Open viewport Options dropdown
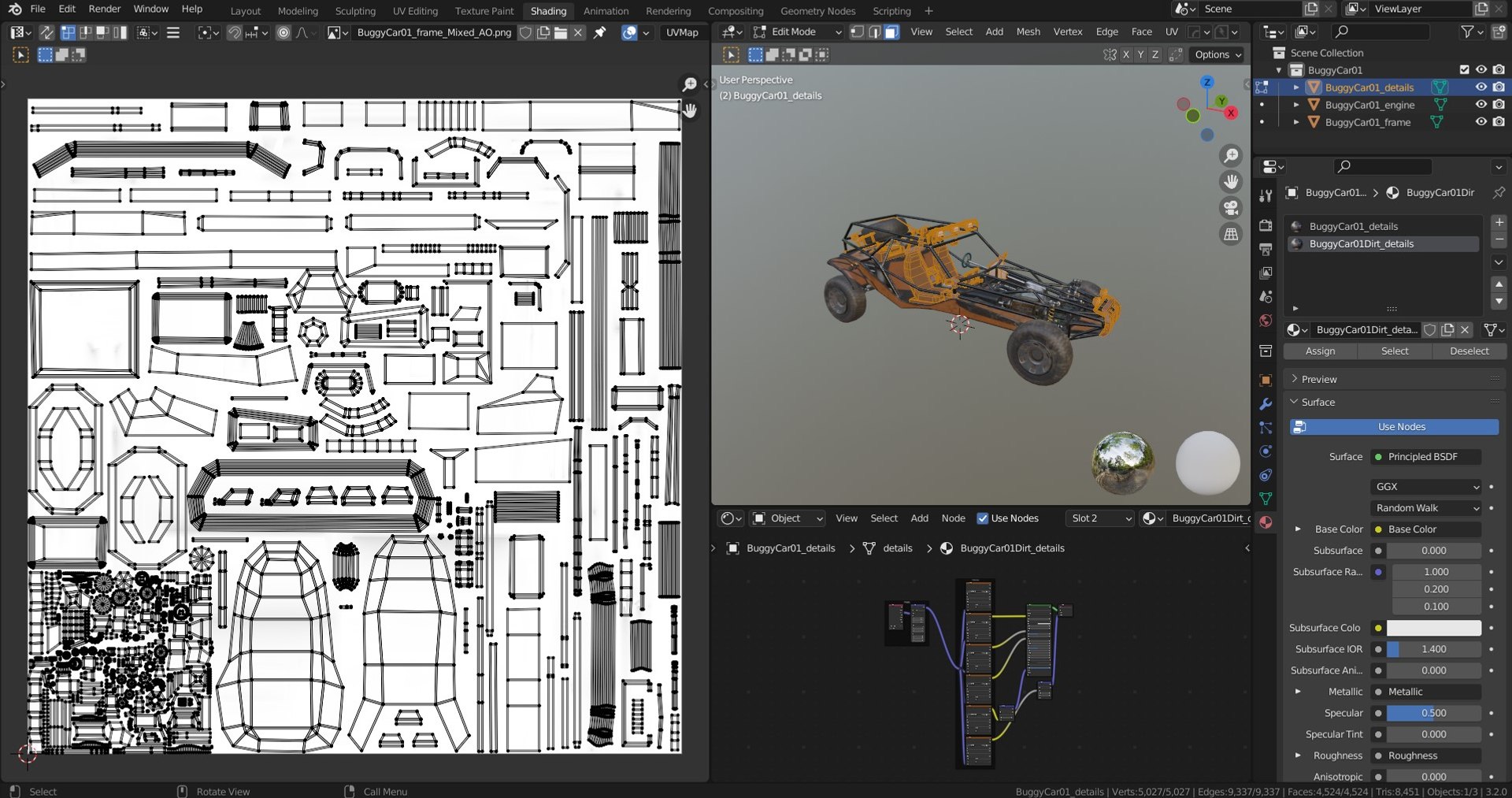 (x=1217, y=54)
